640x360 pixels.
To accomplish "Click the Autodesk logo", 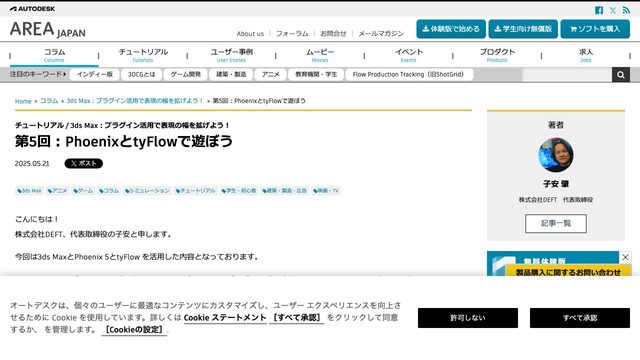I will (x=32, y=9).
